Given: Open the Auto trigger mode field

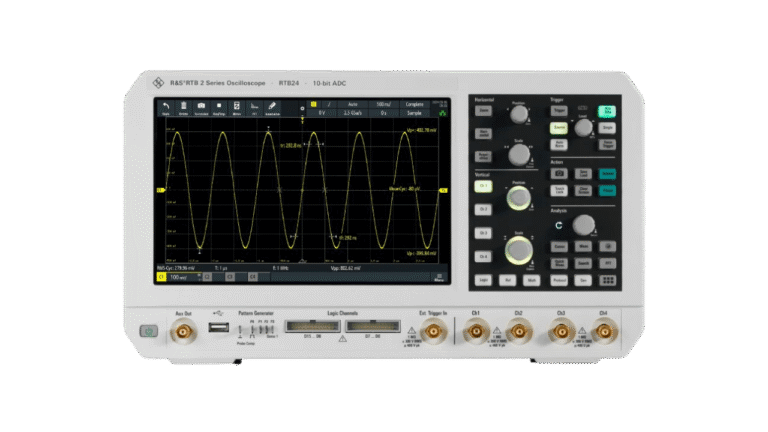Looking at the screenshot, I should pyautogui.click(x=353, y=104).
